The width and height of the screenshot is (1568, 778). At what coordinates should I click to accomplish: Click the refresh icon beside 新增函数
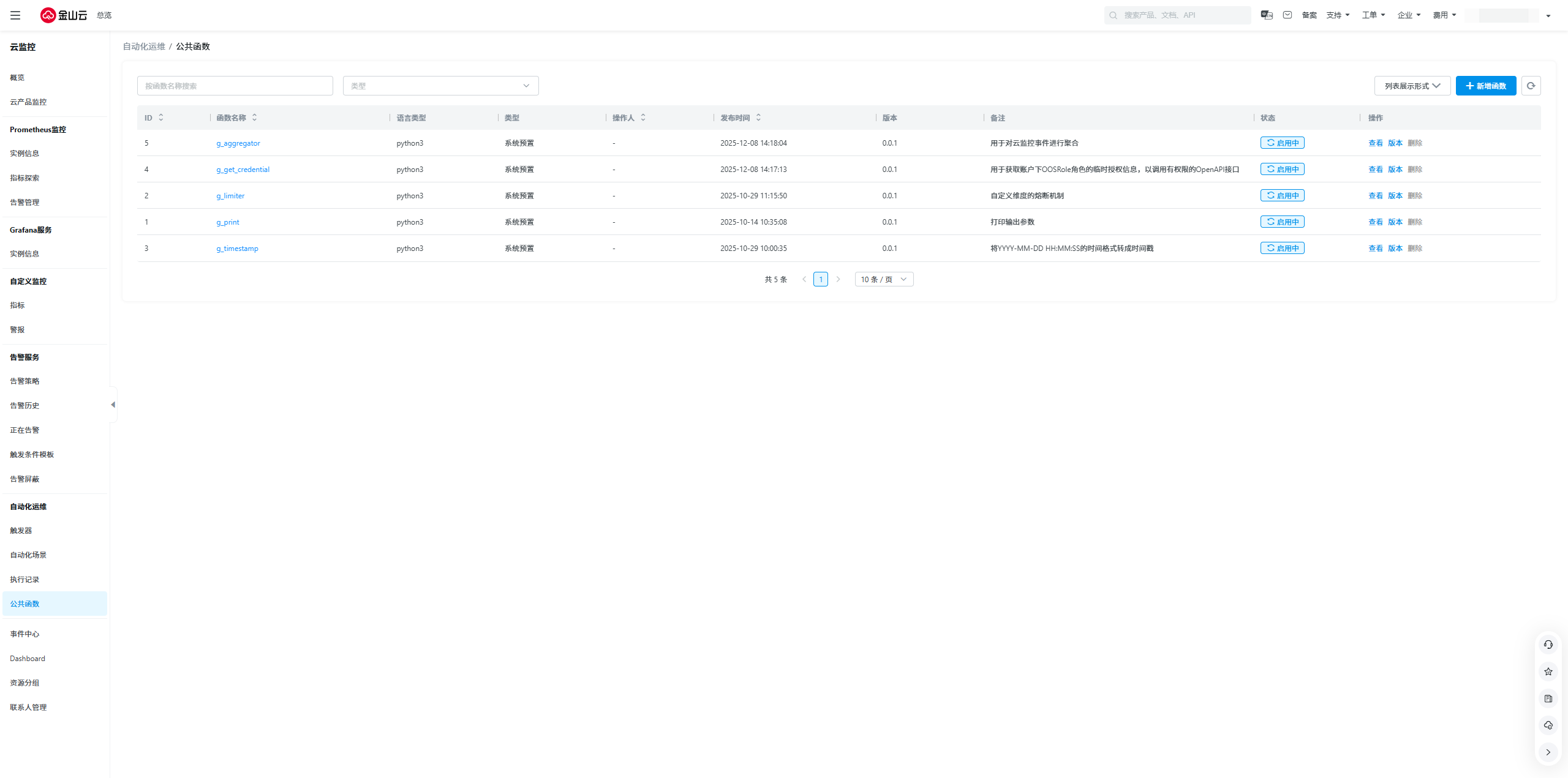[1531, 86]
